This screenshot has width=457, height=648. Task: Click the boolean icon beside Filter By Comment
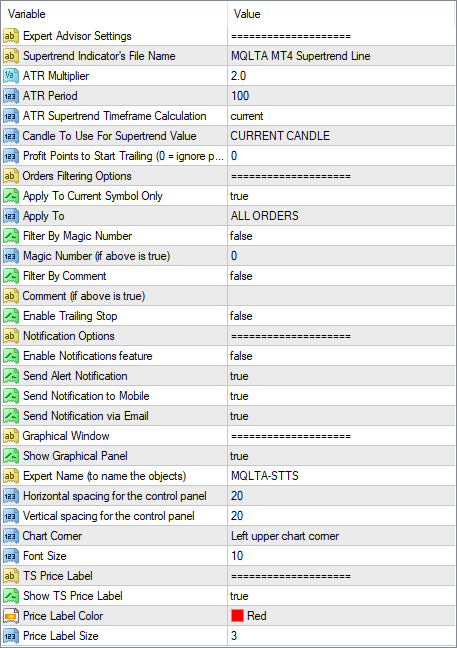pos(11,276)
